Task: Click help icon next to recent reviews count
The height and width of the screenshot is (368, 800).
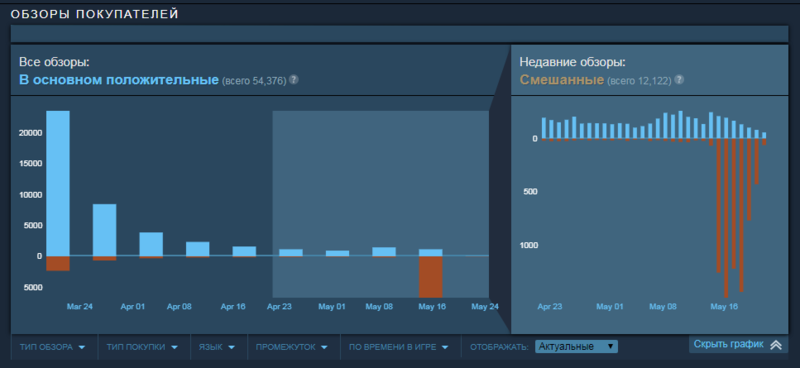Action: 679,80
